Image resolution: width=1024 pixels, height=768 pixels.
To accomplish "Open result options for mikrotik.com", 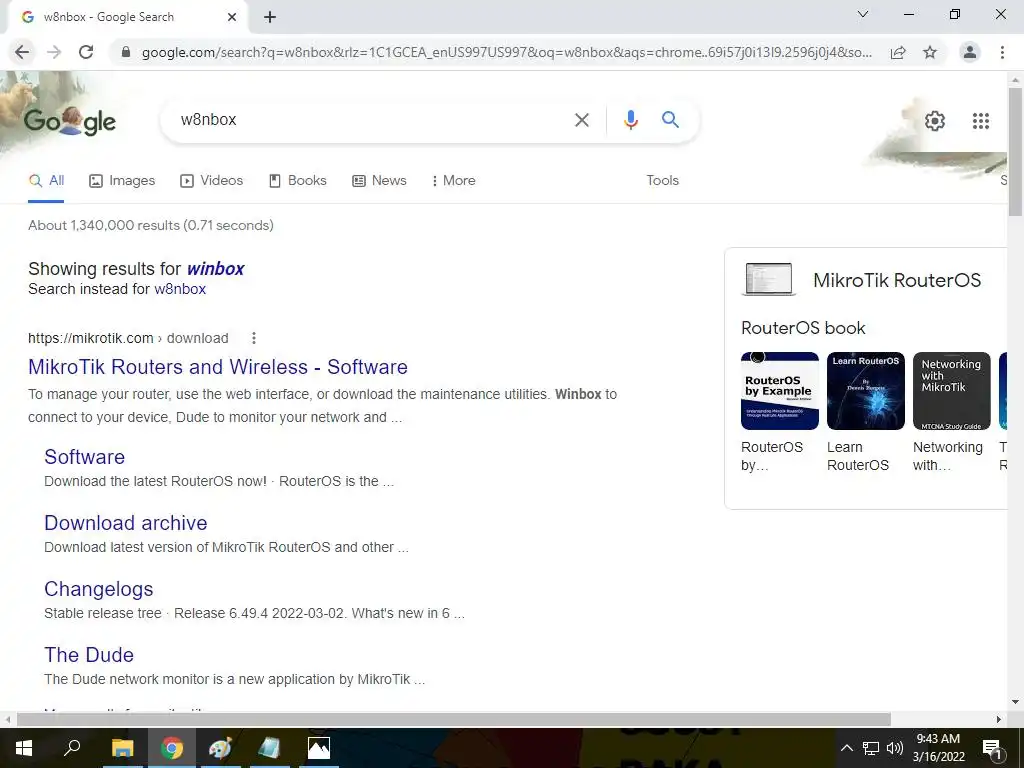I will (x=253, y=338).
